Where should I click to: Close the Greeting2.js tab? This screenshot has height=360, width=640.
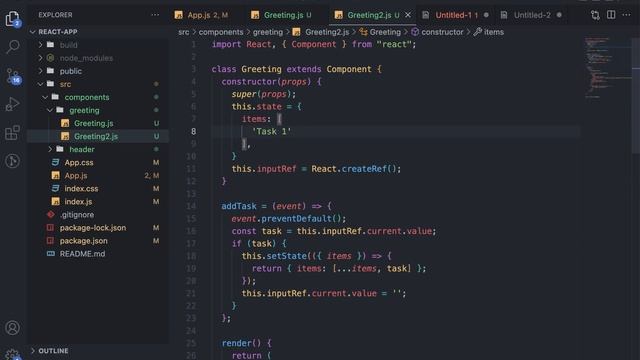click(x=408, y=15)
